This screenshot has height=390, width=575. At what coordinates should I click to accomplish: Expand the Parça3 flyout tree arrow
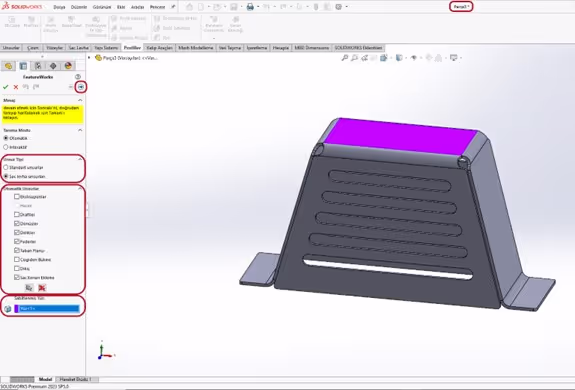tap(89, 58)
